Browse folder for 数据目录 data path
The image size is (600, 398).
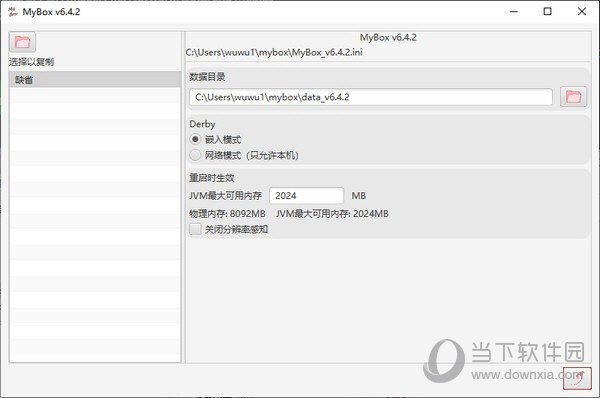coord(573,96)
